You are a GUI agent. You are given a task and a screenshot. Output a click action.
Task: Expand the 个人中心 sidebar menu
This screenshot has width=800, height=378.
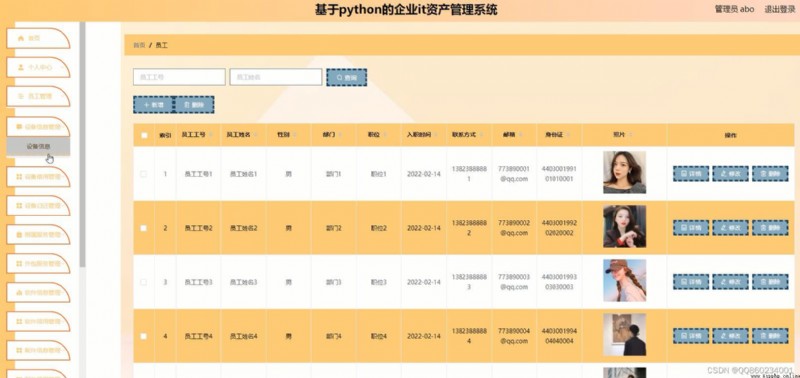(x=38, y=67)
